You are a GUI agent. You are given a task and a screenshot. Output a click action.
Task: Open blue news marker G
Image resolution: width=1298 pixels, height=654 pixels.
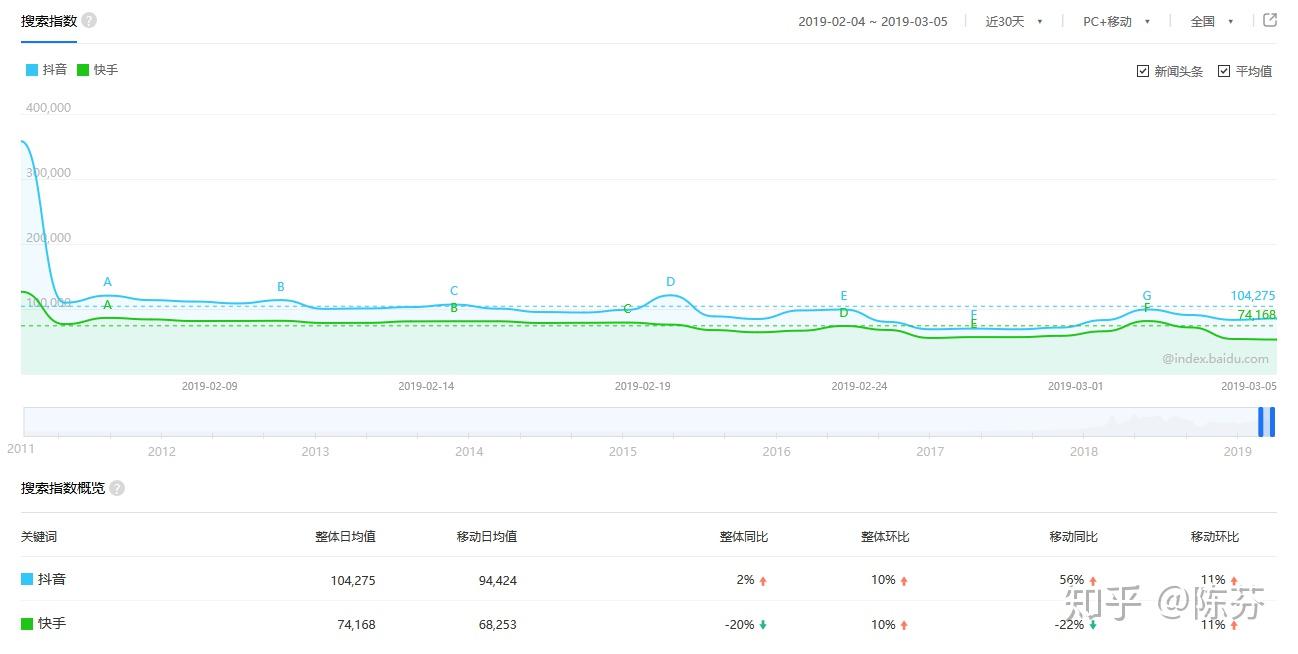point(1147,296)
